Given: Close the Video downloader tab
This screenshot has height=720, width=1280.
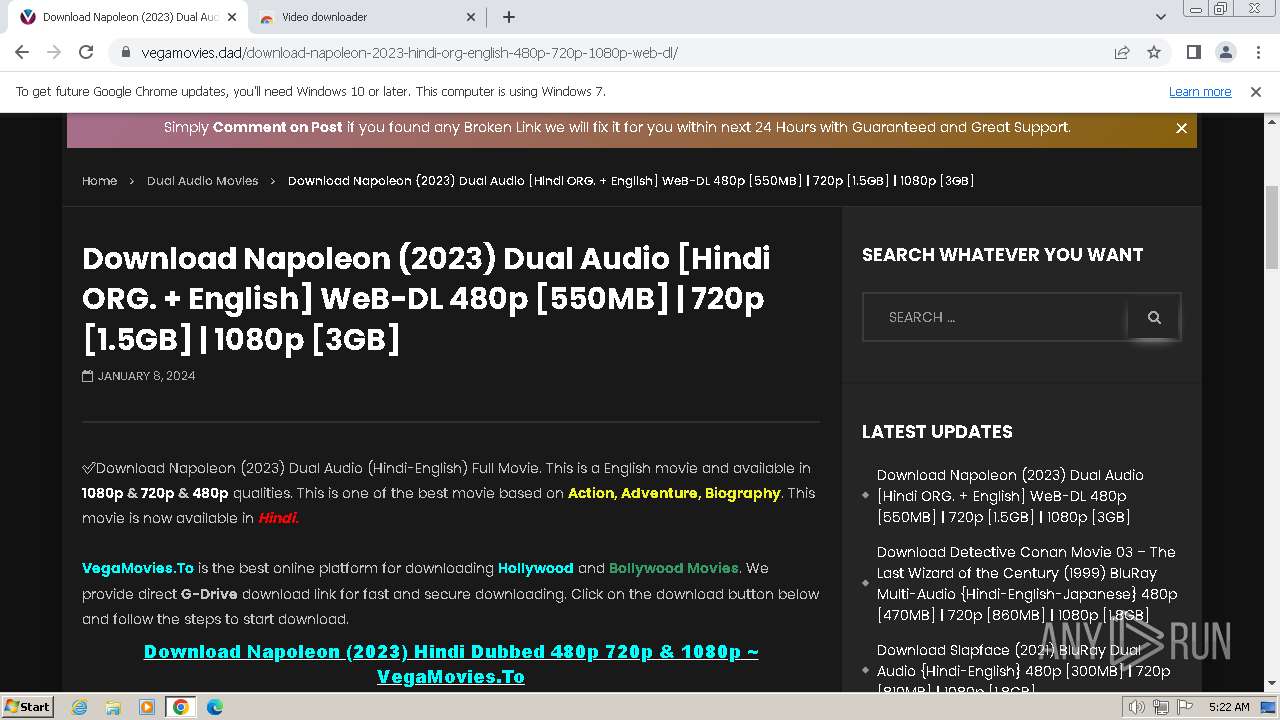Looking at the screenshot, I should (x=472, y=17).
